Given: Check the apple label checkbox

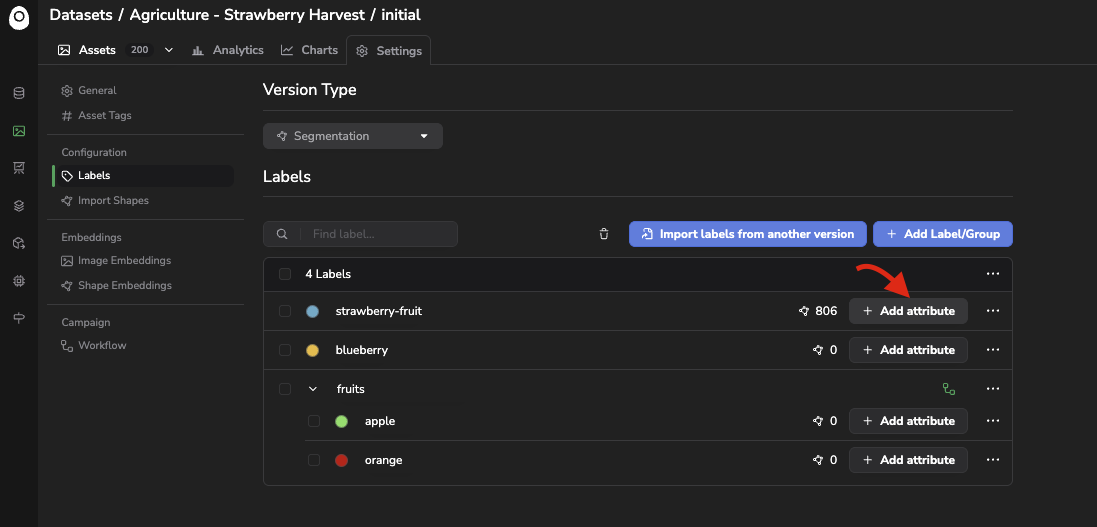Looking at the screenshot, I should [x=314, y=421].
